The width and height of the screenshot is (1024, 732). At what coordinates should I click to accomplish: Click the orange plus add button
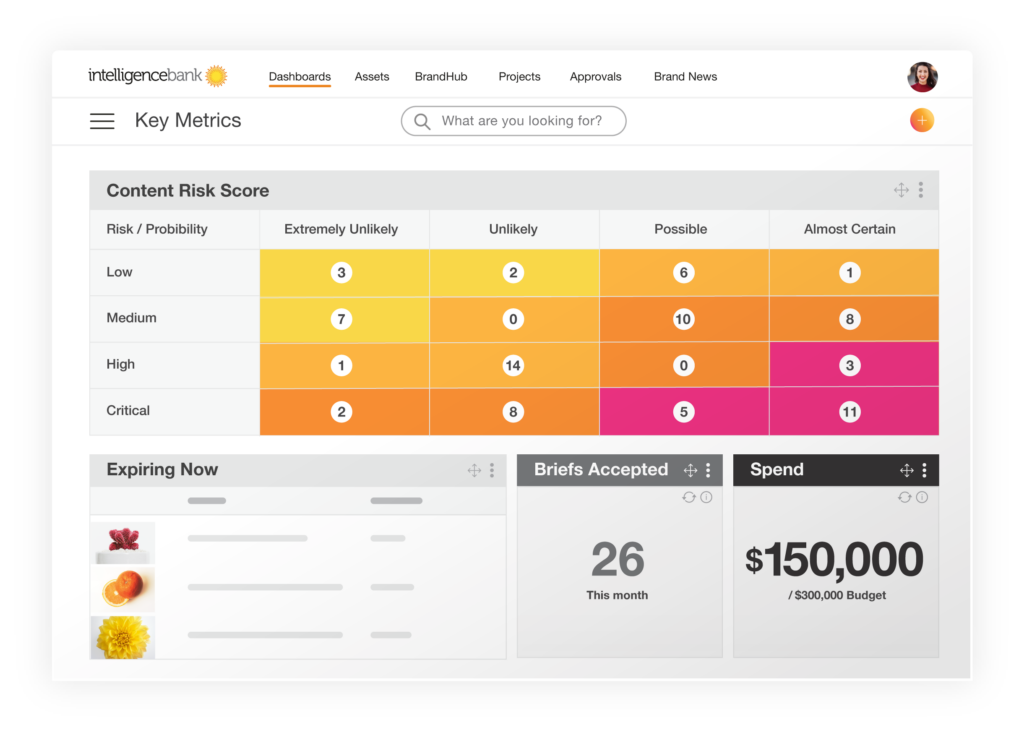(921, 121)
